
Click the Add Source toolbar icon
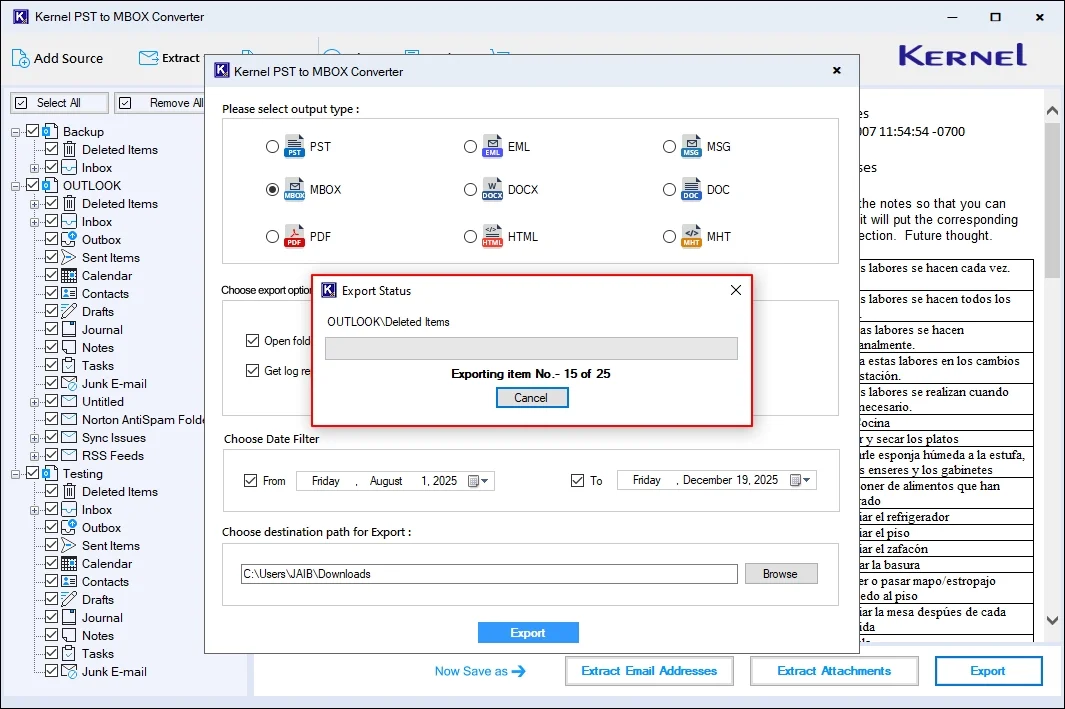click(20, 58)
